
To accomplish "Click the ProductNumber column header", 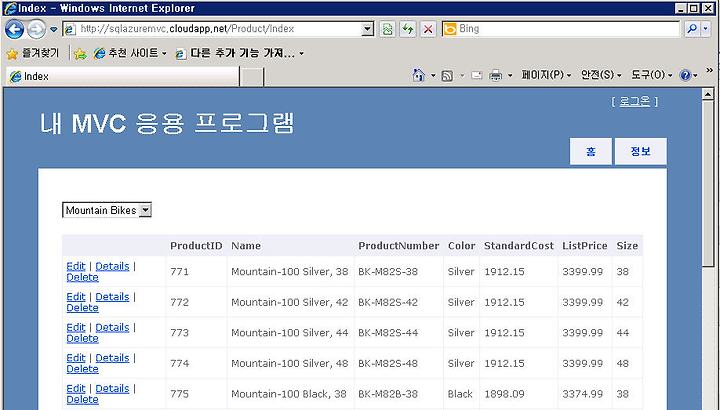I will (399, 246).
